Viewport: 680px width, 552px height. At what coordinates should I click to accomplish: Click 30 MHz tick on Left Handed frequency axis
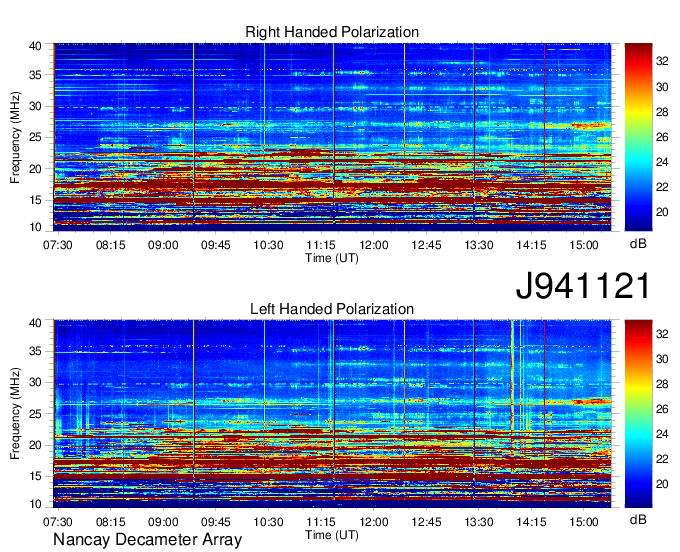coord(36,382)
